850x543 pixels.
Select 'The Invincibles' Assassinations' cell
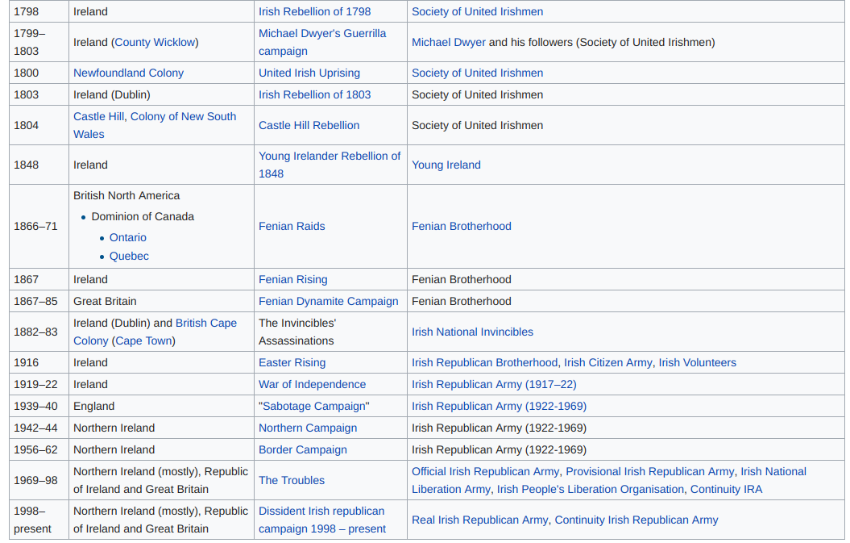tap(330, 332)
